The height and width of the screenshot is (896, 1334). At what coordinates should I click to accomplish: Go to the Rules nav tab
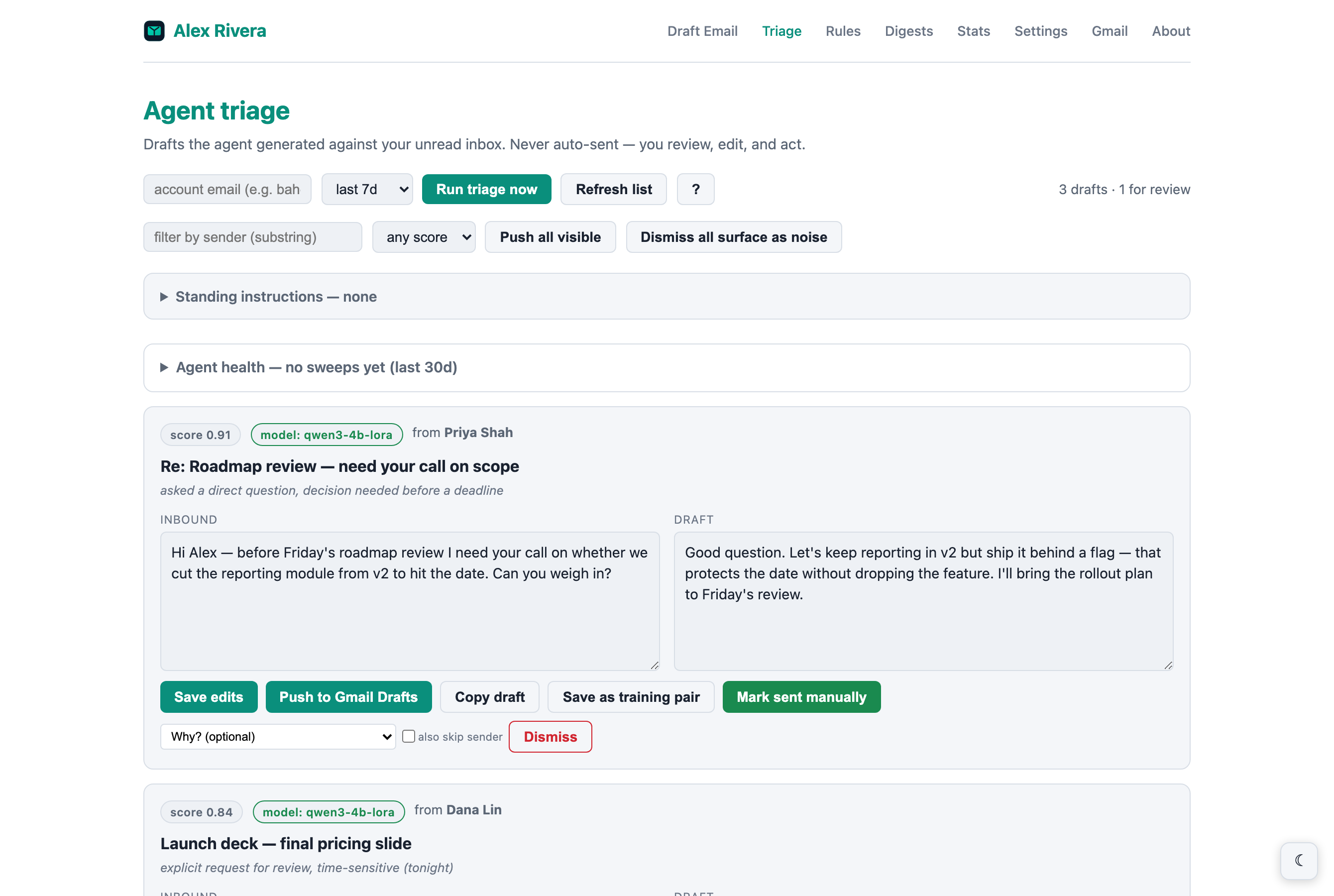coord(843,31)
